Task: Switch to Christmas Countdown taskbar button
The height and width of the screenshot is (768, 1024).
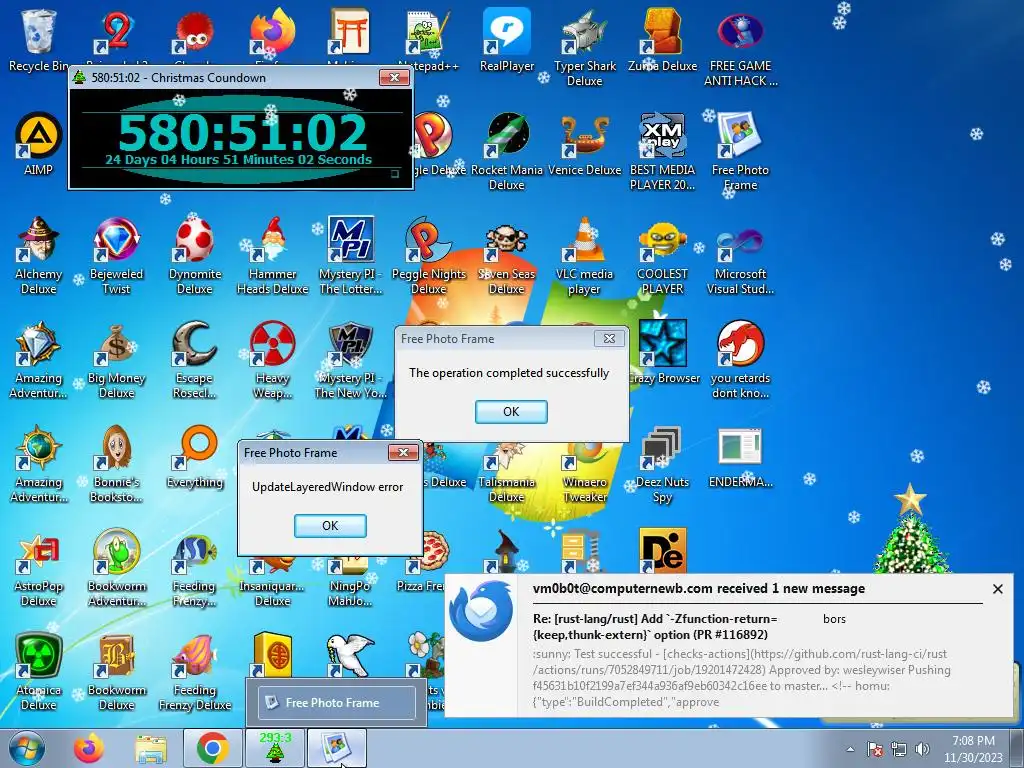Action: [274, 749]
